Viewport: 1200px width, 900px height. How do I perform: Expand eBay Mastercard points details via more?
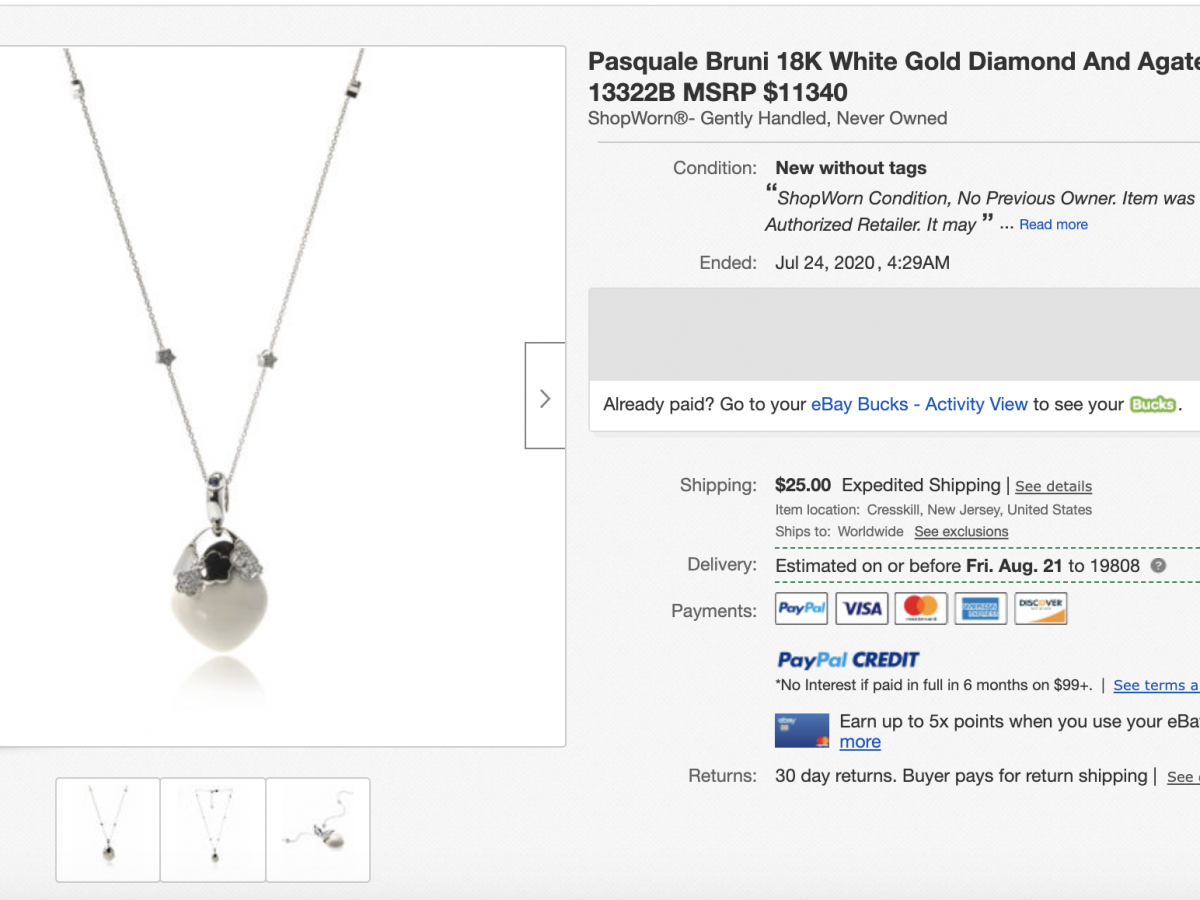(859, 742)
